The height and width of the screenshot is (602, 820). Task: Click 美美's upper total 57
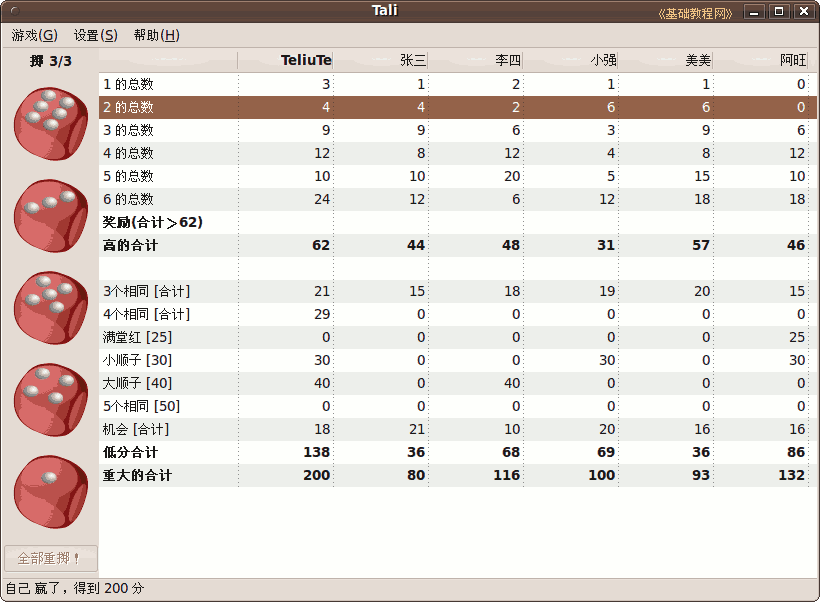(701, 245)
